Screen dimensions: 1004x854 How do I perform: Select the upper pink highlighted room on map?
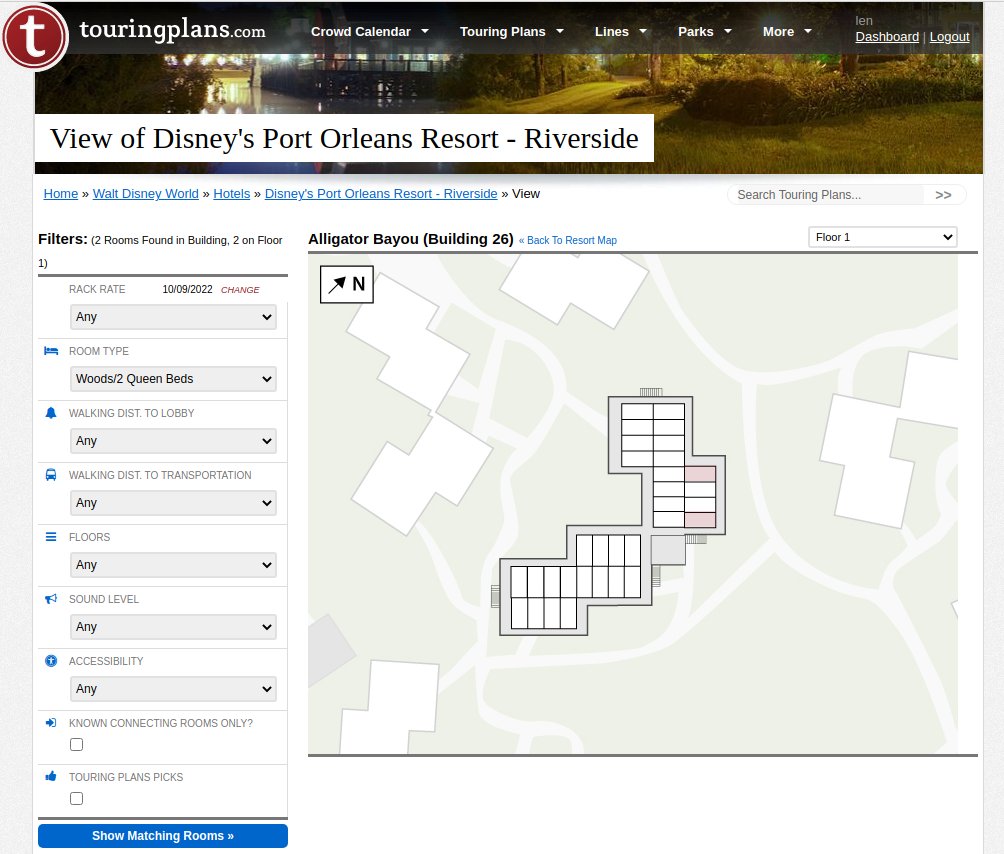point(700,474)
